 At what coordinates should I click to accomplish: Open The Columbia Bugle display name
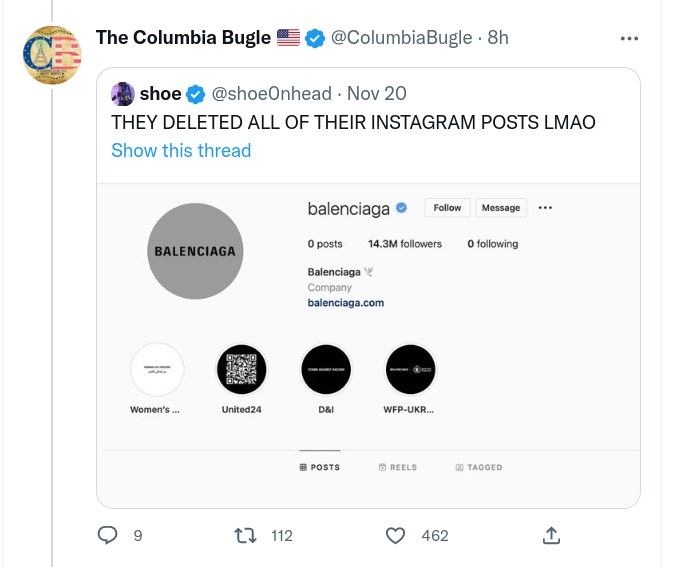click(x=183, y=38)
